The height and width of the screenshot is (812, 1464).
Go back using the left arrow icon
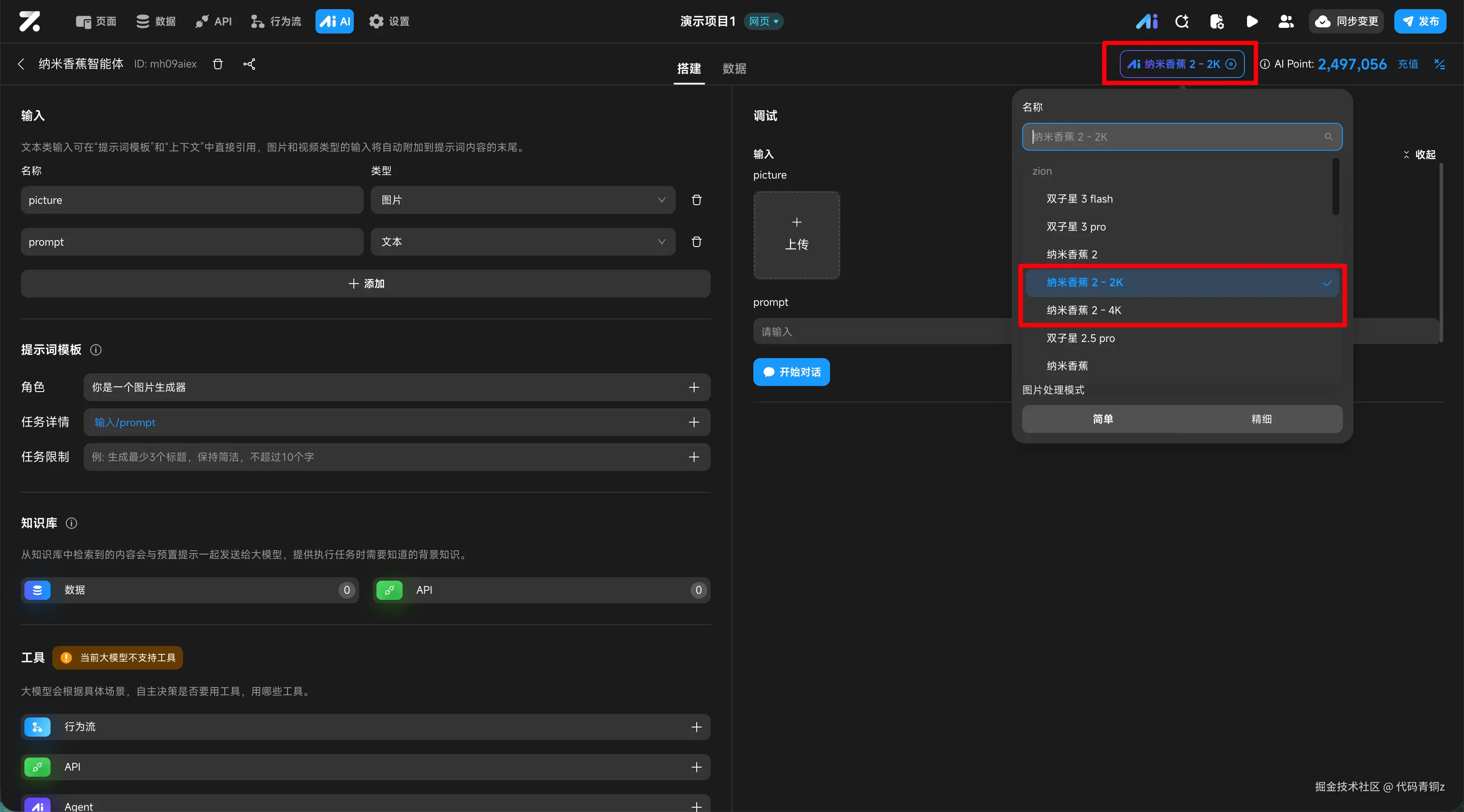coord(21,64)
